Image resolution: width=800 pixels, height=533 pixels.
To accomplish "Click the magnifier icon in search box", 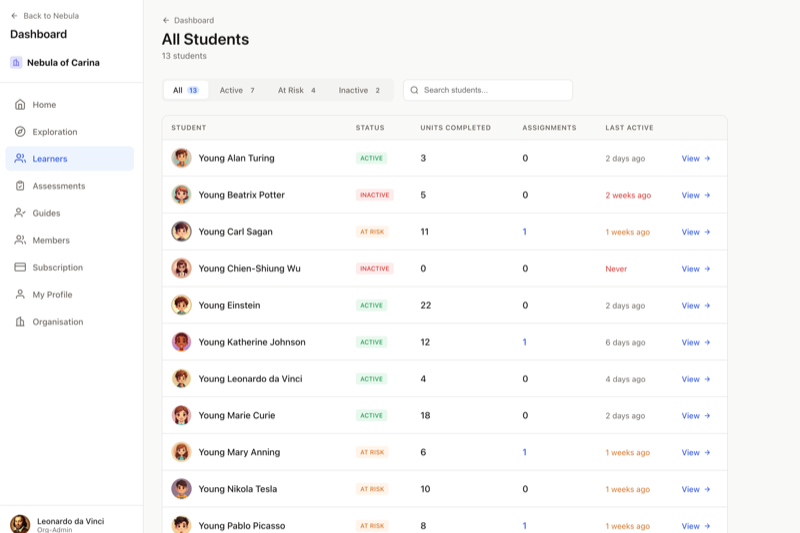I will (x=414, y=90).
